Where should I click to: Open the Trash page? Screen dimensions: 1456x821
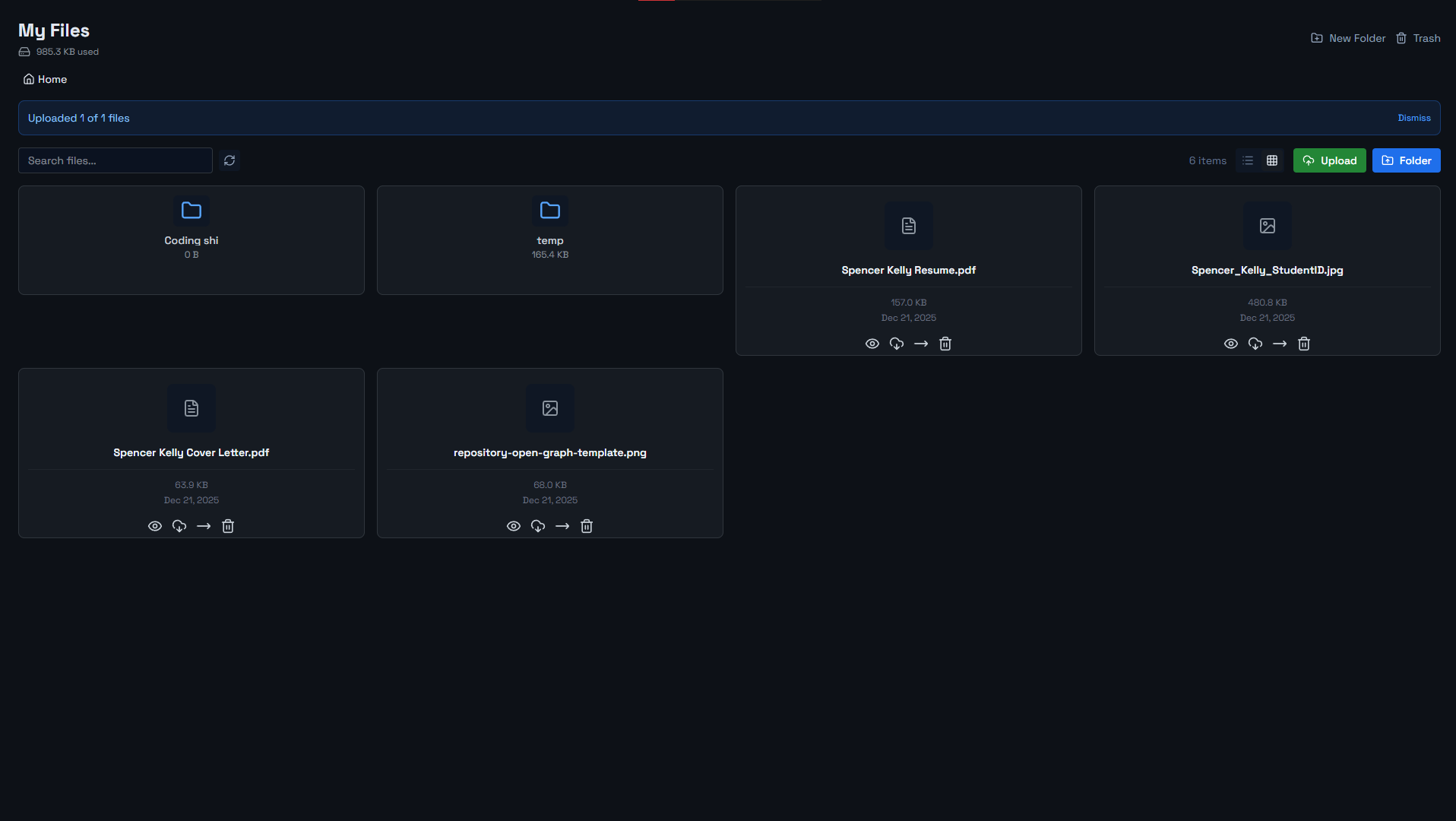(1418, 38)
